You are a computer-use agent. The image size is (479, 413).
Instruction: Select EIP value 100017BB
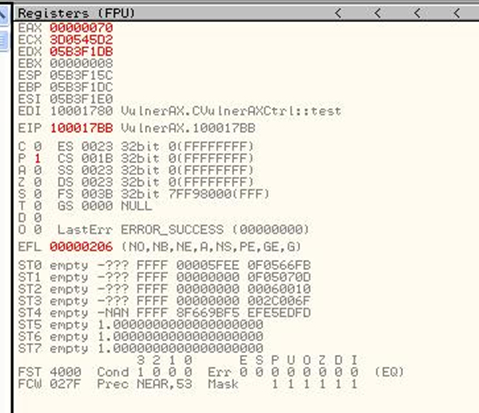(81, 128)
